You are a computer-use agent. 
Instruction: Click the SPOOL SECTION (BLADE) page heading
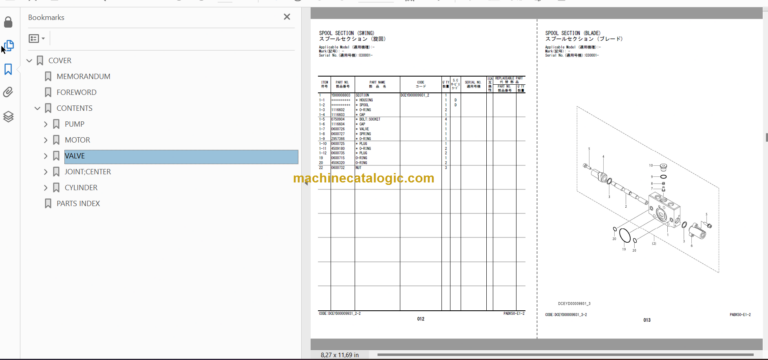point(573,33)
